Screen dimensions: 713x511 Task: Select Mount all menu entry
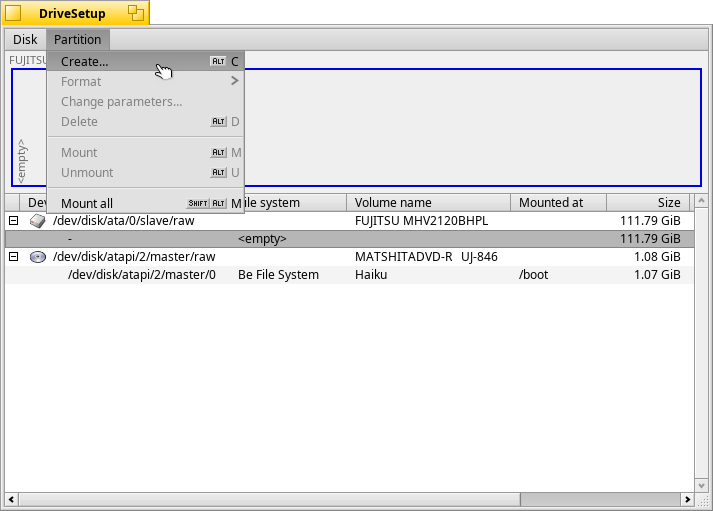point(87,203)
